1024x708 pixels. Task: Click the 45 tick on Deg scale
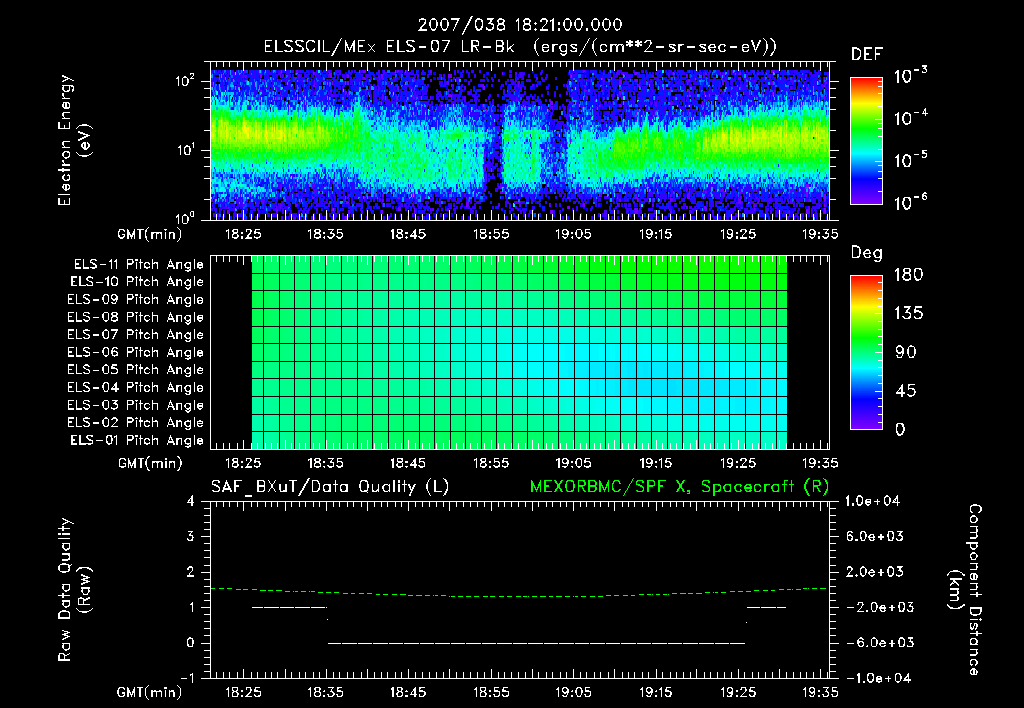pos(906,391)
